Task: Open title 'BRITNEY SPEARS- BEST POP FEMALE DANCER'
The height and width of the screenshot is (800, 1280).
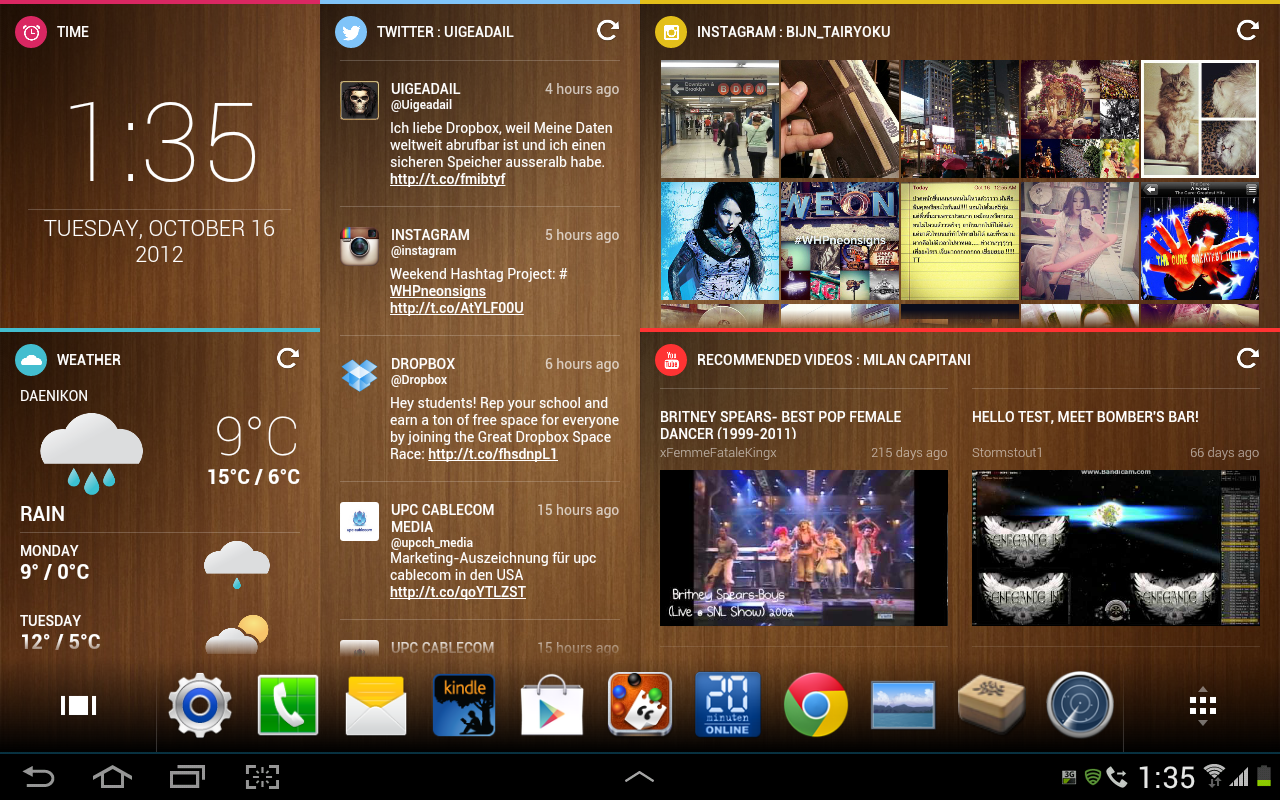Action: (781, 425)
